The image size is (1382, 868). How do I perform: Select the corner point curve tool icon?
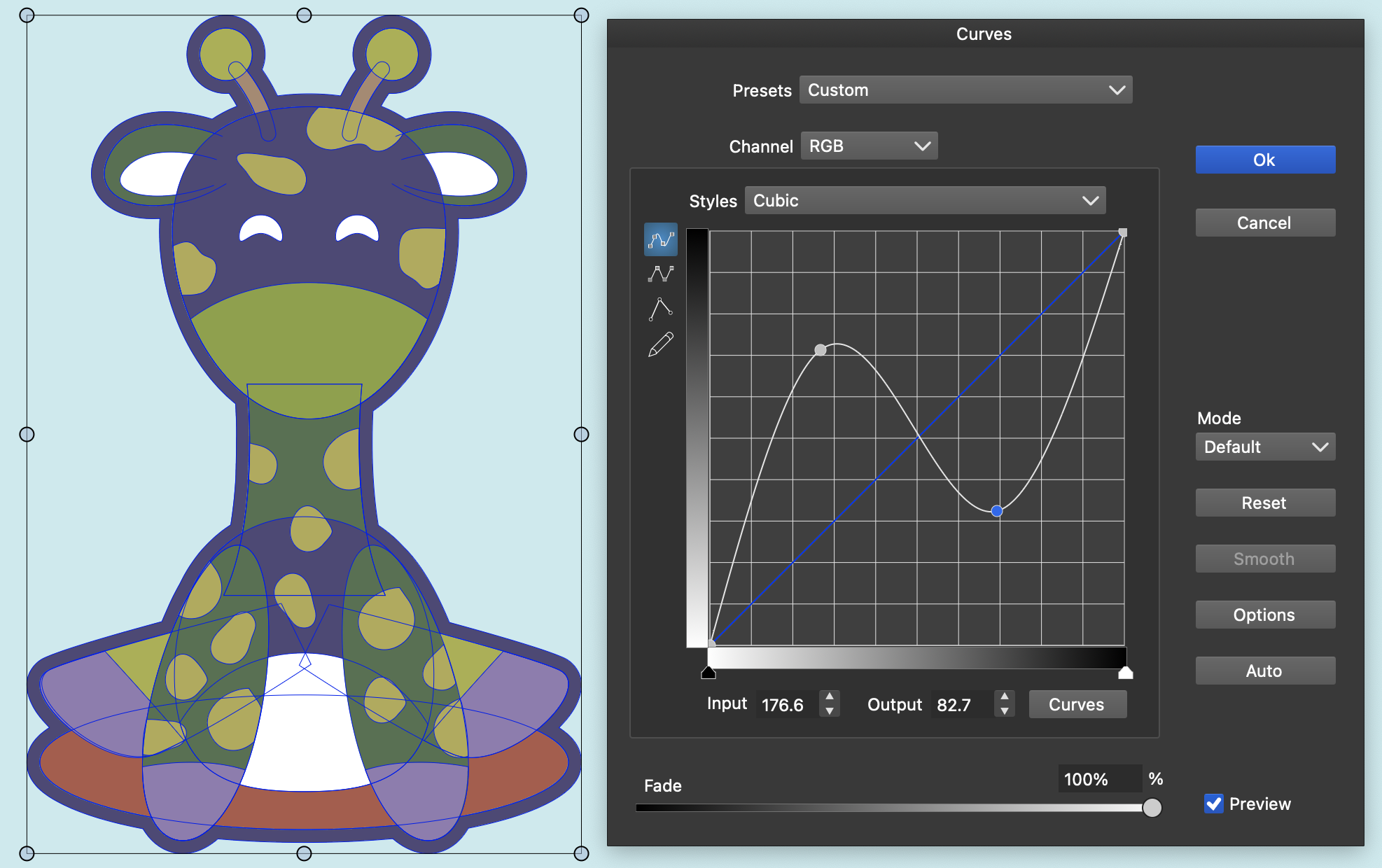click(660, 274)
